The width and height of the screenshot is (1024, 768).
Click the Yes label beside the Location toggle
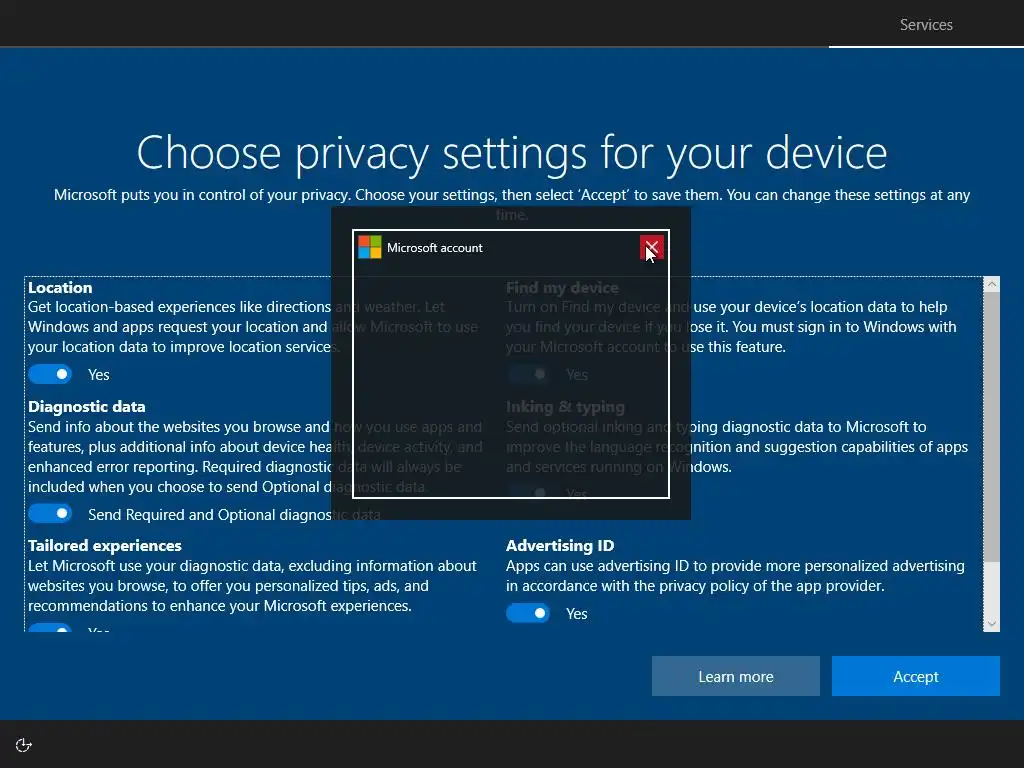tap(99, 375)
